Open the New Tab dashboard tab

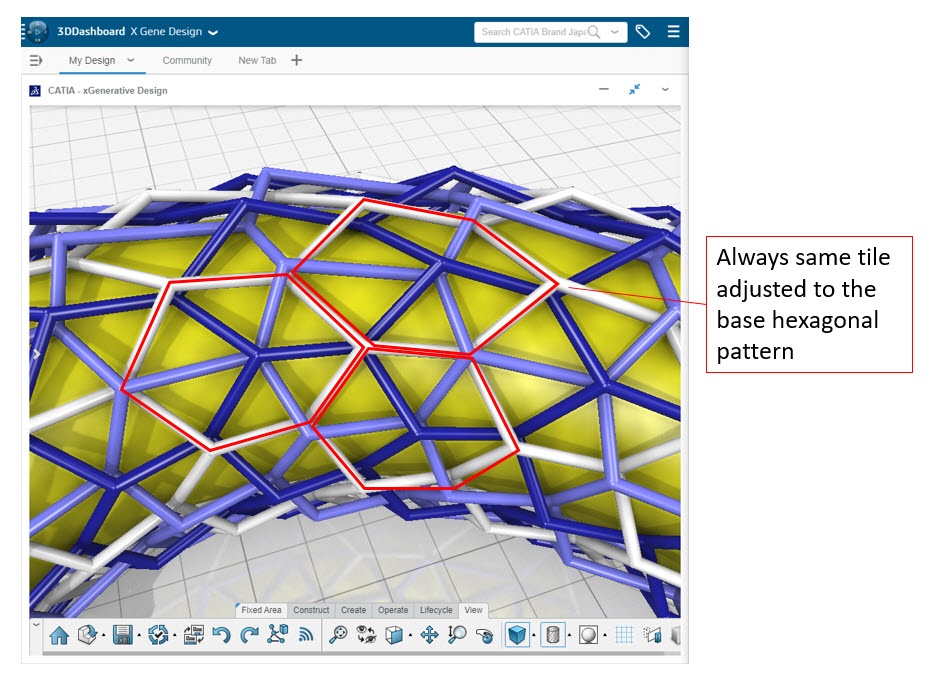(257, 60)
